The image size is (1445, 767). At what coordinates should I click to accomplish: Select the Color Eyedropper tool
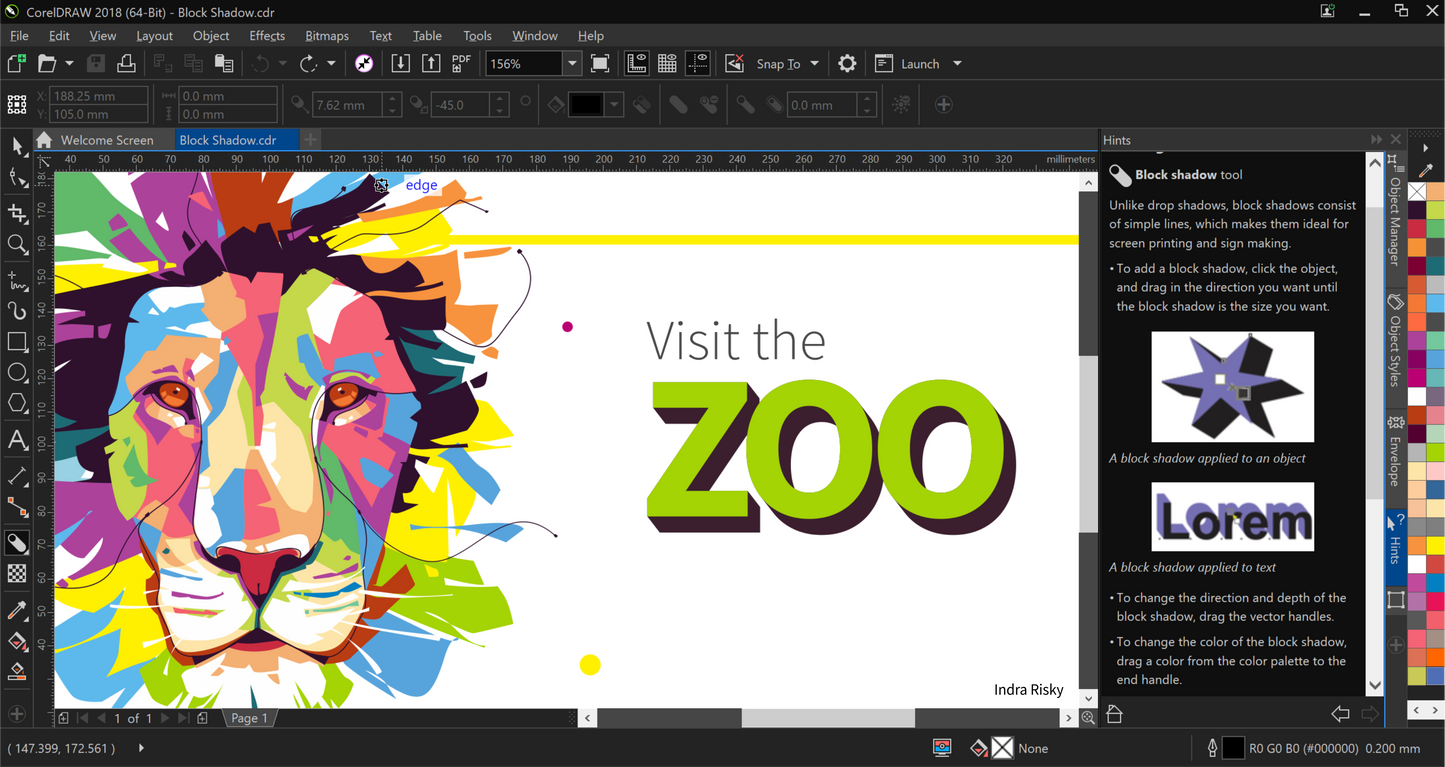tap(17, 610)
